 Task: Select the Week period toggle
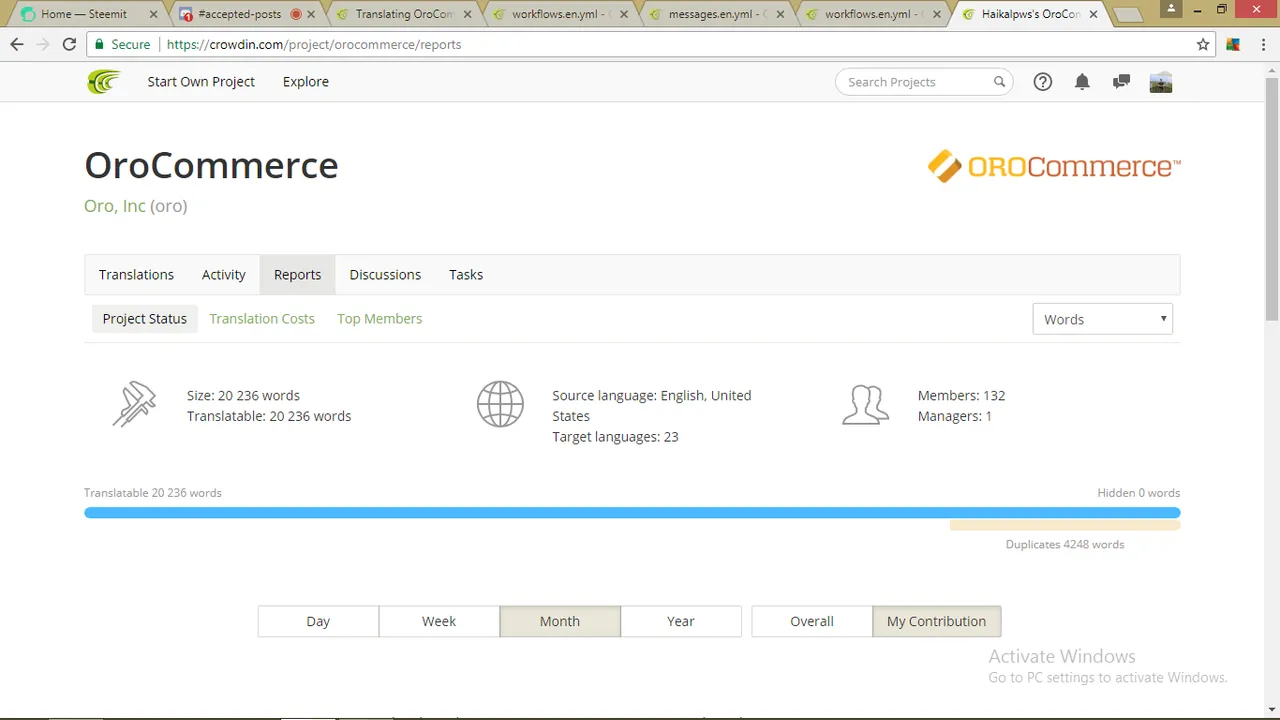click(439, 621)
